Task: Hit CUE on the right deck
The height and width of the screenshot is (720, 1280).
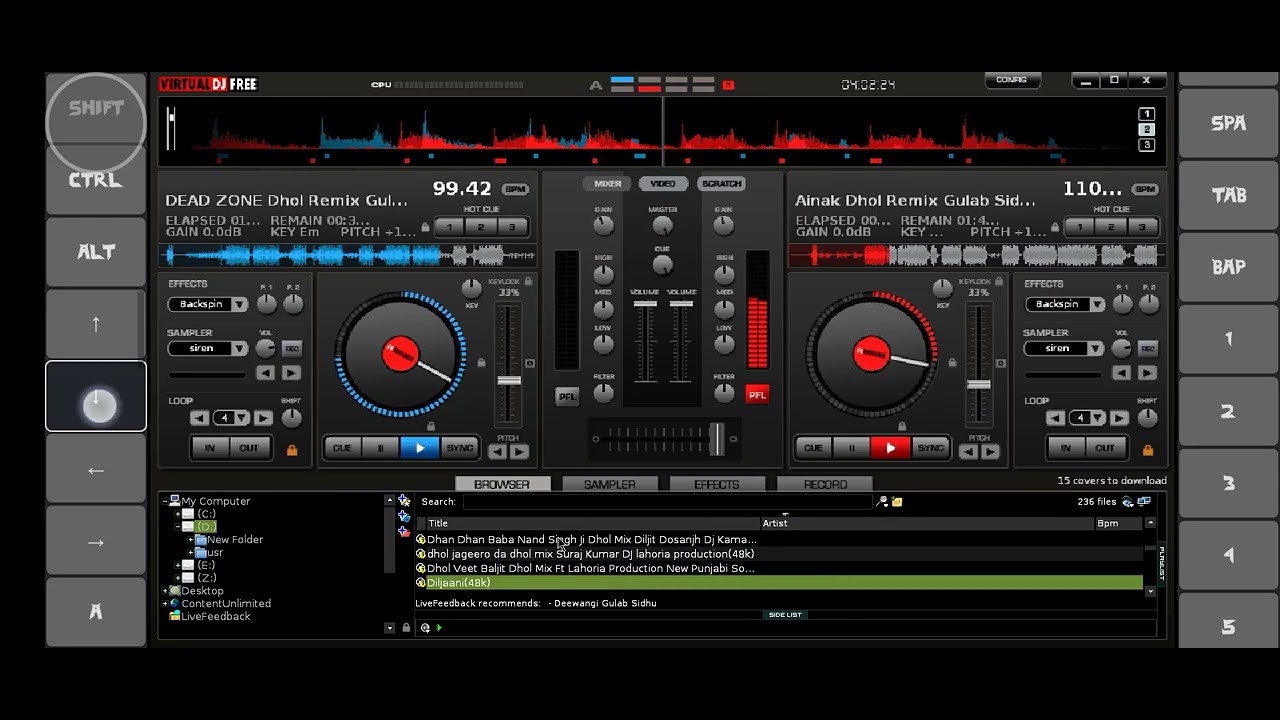Action: tap(813, 448)
